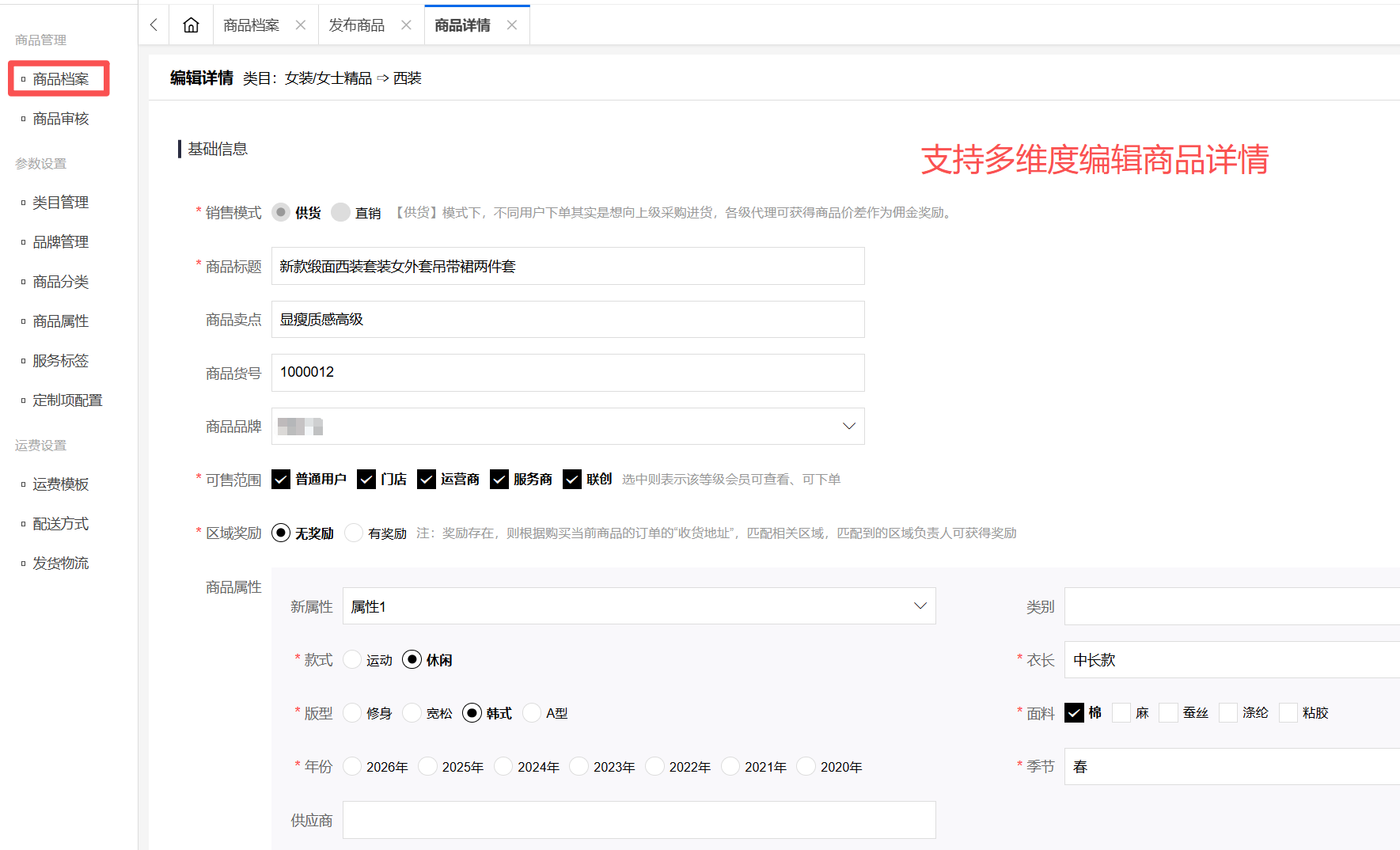Viewport: 1400px width, 850px height.
Task: Switch to the 发布商品 tab
Action: click(x=357, y=25)
